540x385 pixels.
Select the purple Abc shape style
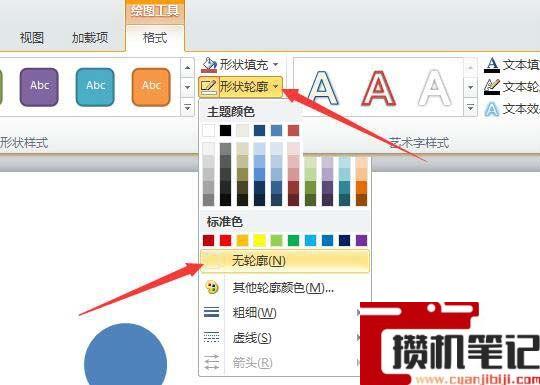pyautogui.click(x=39, y=87)
